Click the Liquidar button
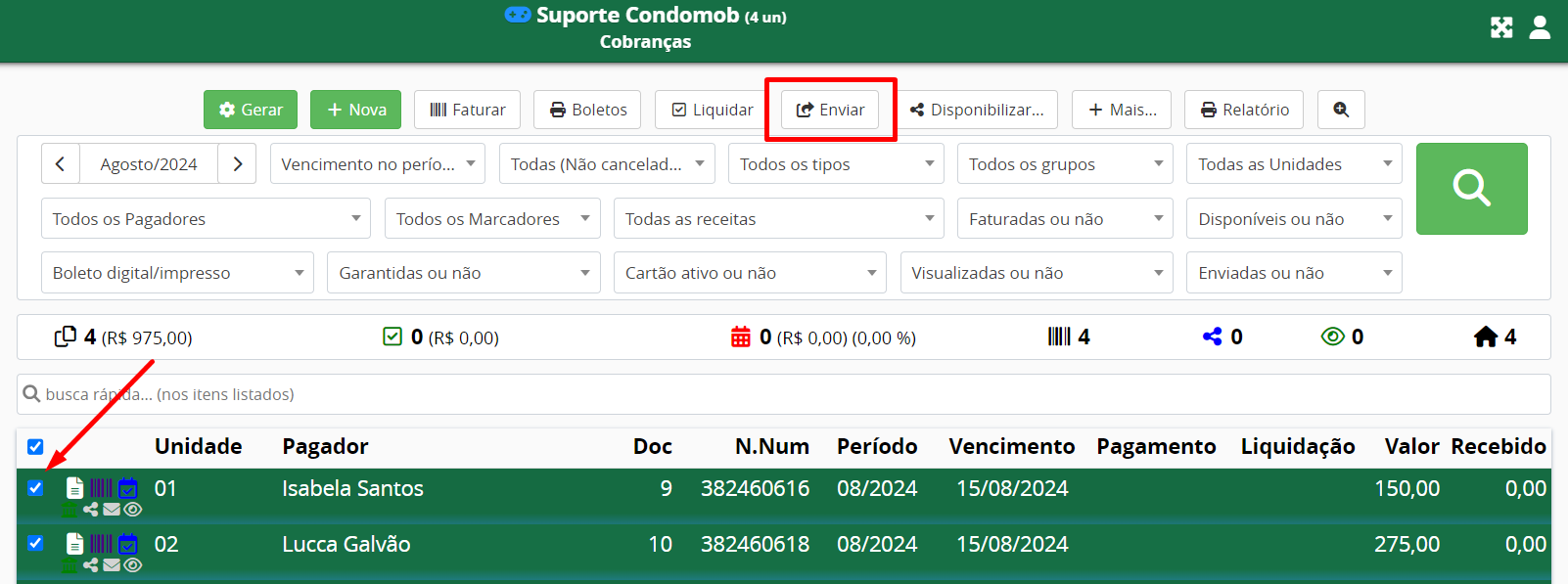 click(x=712, y=110)
